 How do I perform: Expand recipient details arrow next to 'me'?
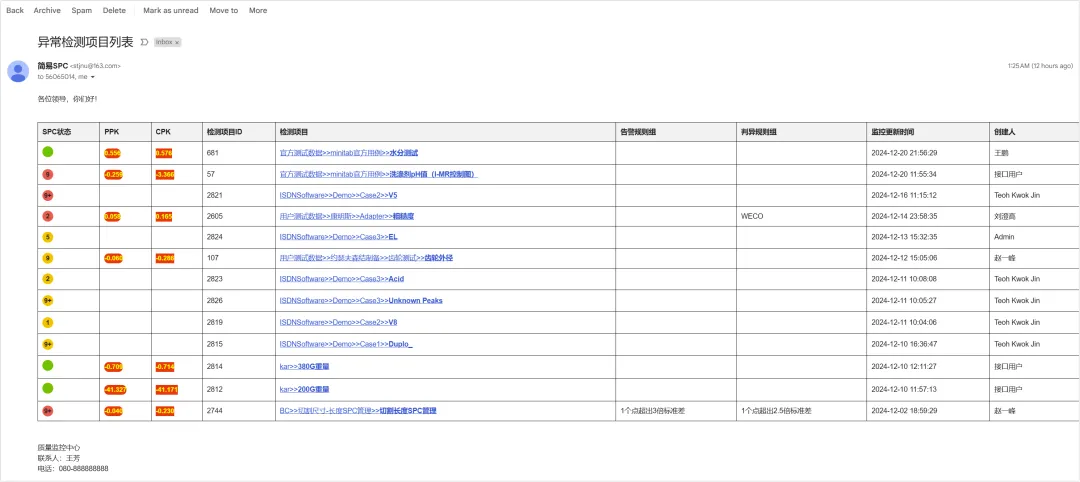click(x=92, y=77)
